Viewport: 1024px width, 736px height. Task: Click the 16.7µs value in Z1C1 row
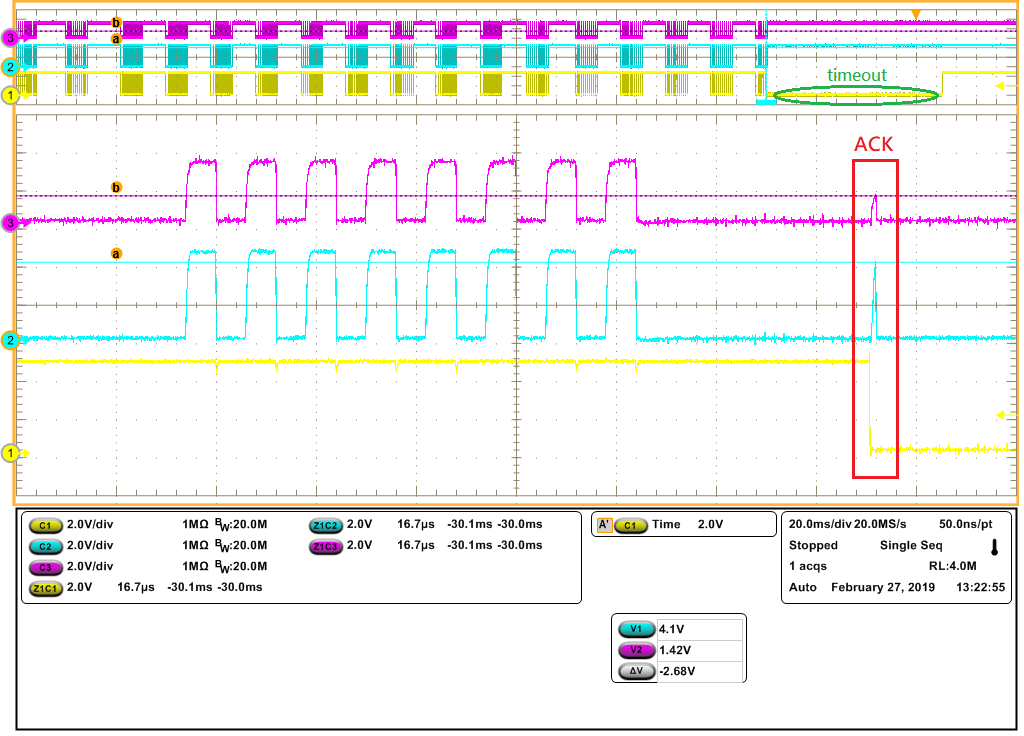point(136,587)
